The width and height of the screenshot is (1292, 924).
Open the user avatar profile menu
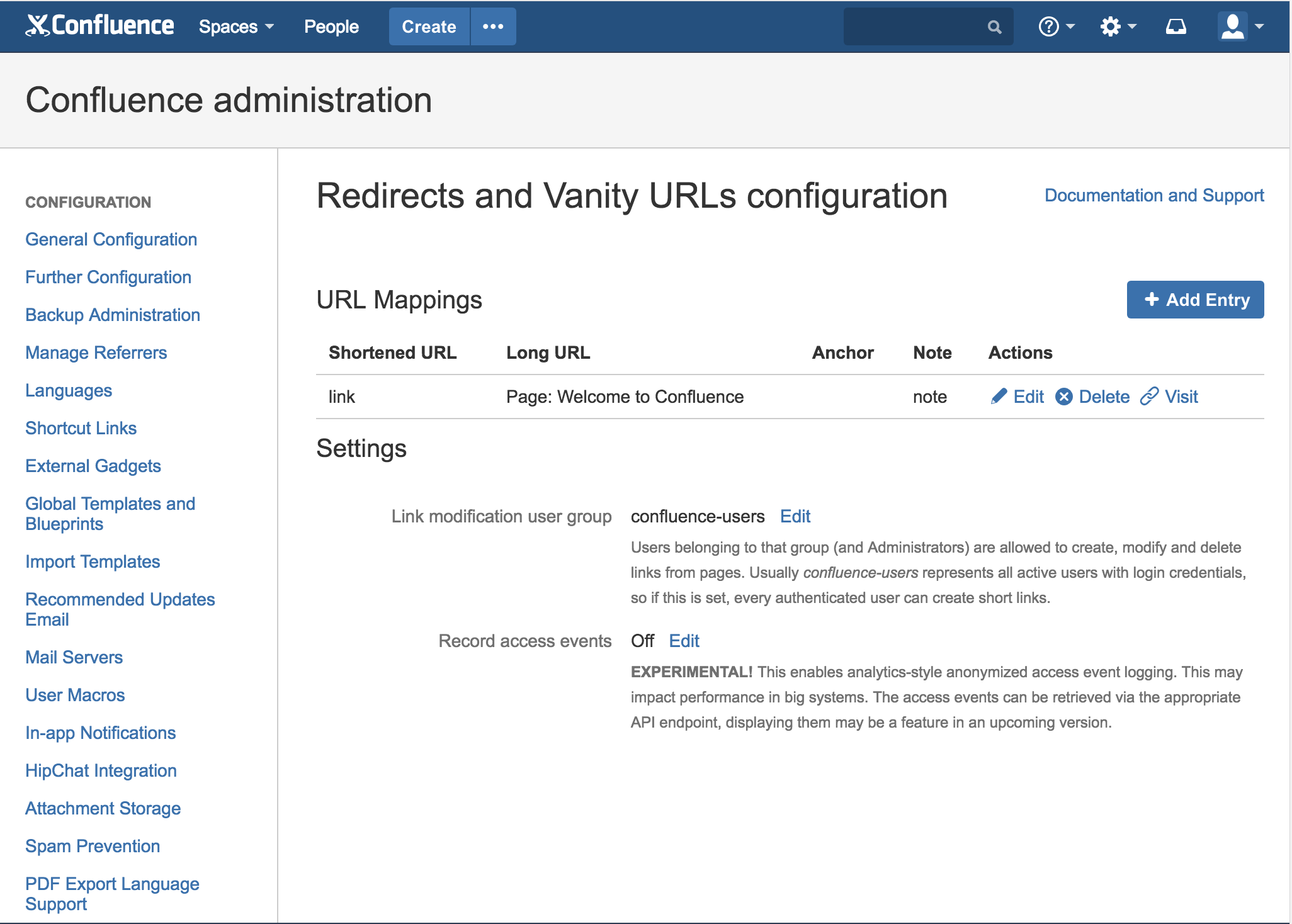click(x=1240, y=26)
